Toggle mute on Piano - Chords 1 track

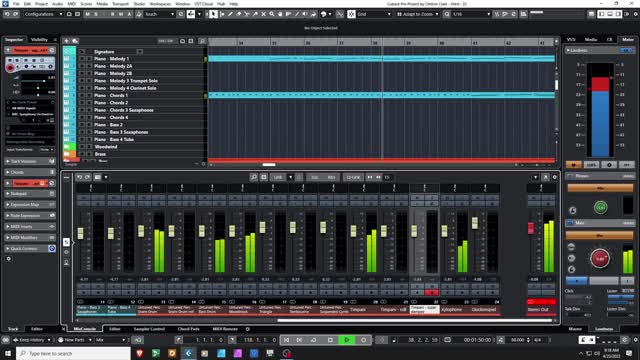82,96
